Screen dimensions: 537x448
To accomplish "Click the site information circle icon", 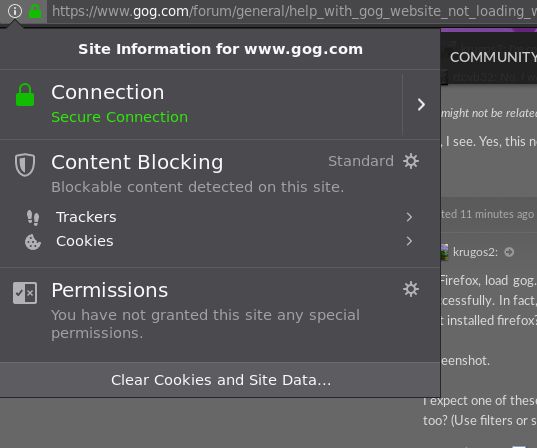I will 15,11.
